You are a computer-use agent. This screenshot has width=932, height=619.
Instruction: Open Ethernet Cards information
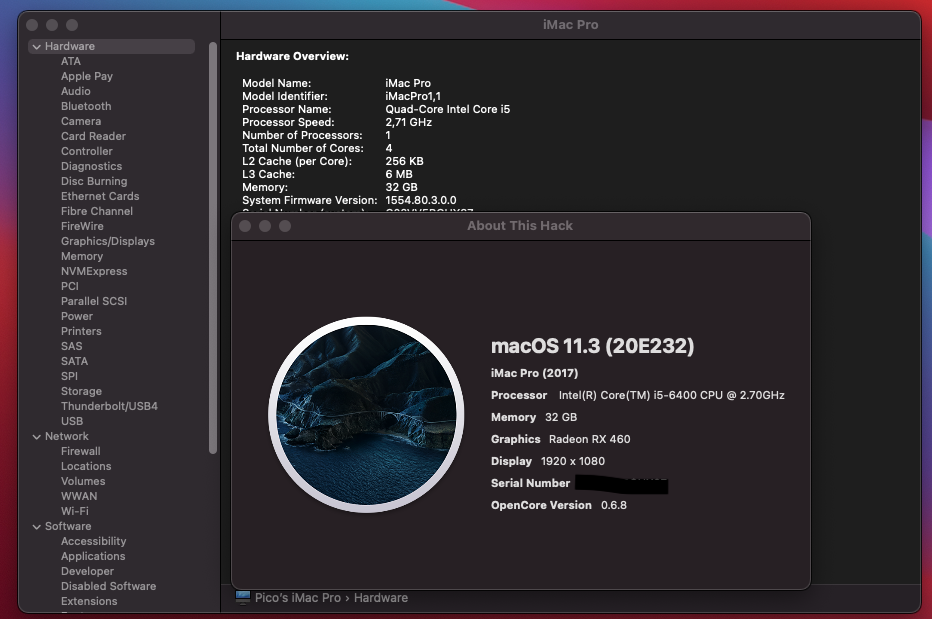coord(100,196)
